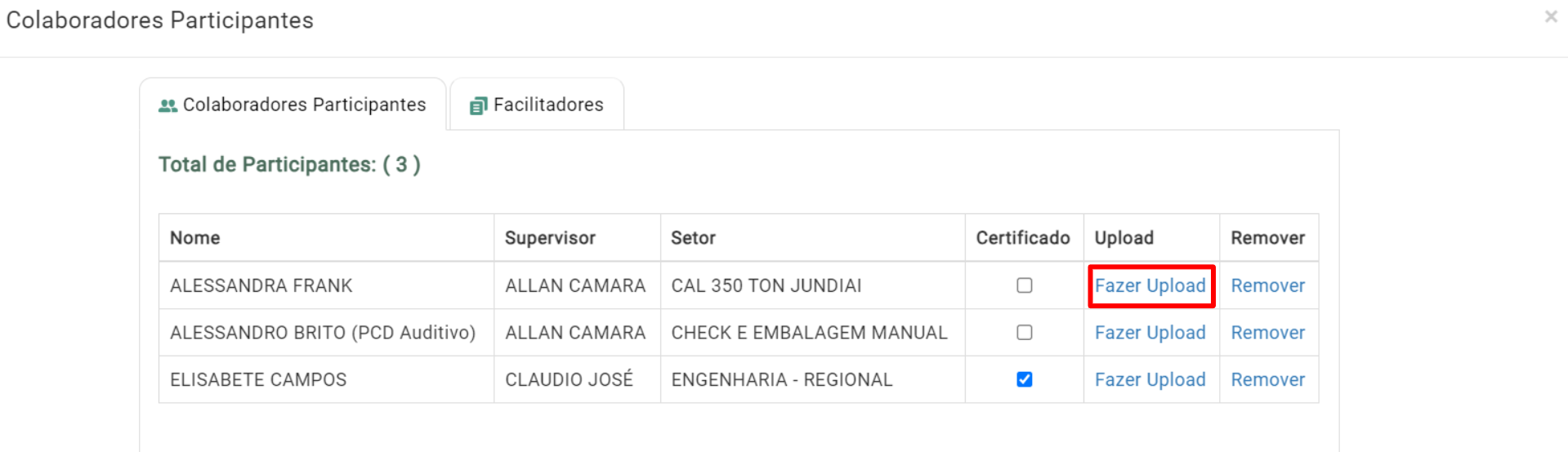Click the Supervisor column header
This screenshot has height=452, width=1568.
[550, 238]
